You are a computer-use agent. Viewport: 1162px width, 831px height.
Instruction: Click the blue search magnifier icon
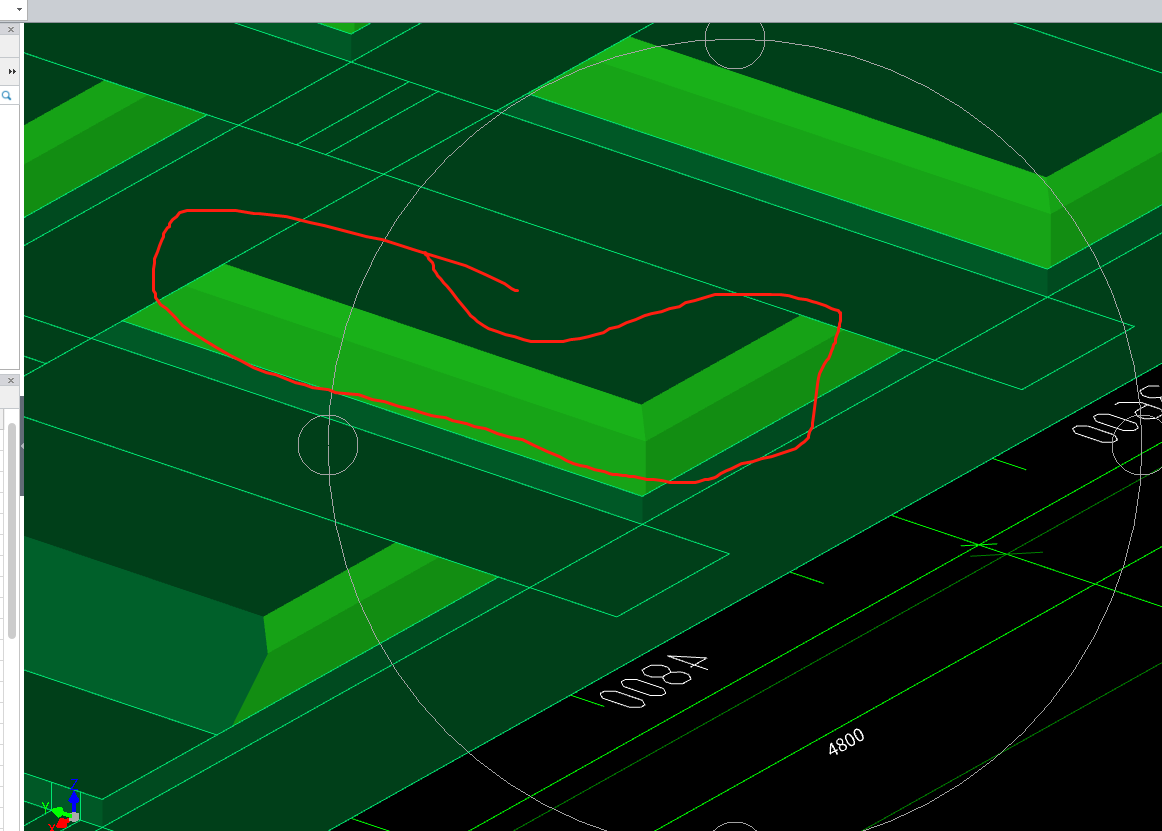coord(7,96)
